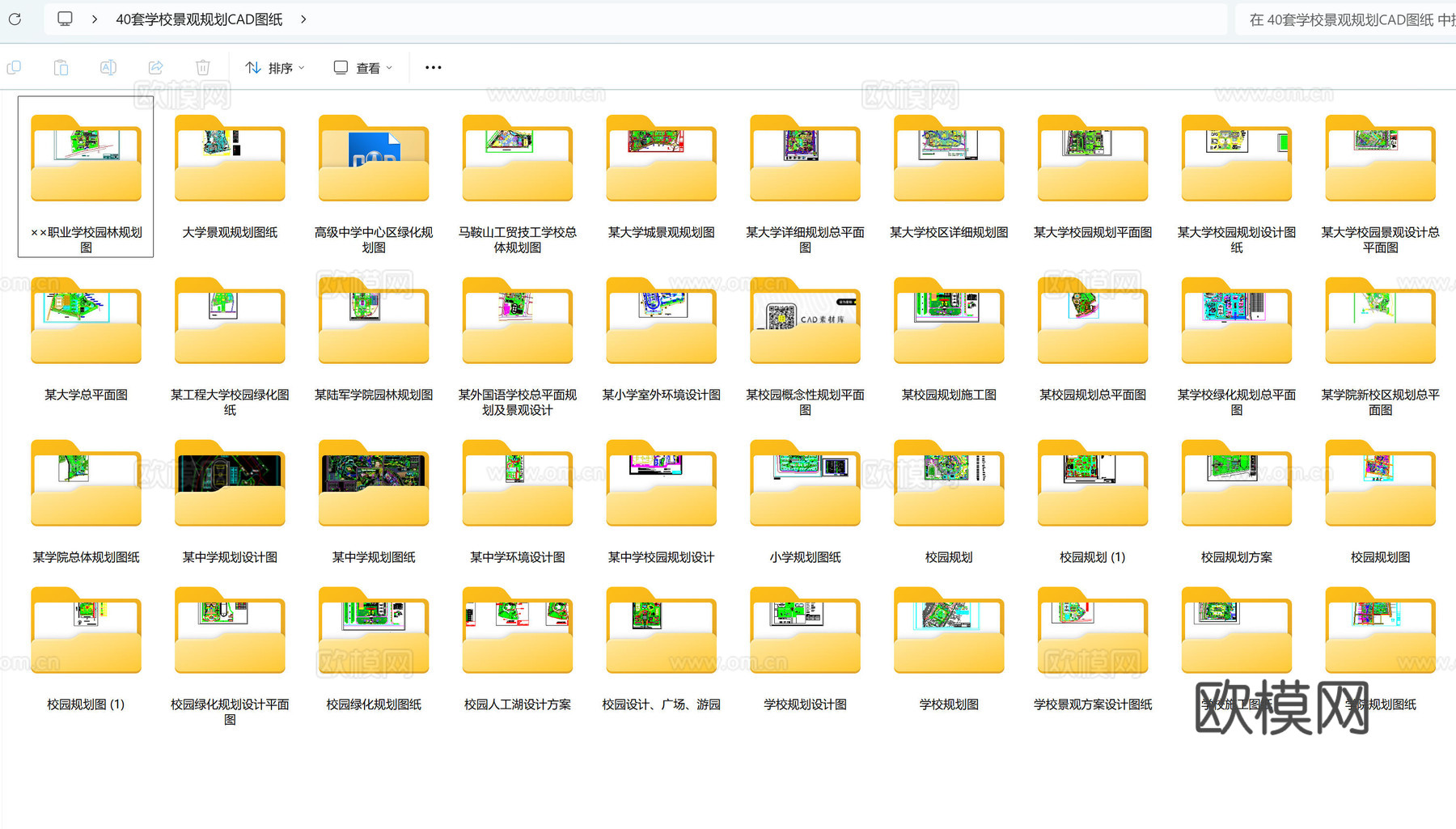Delete the selected folder with trash icon
Screen dimensions: 1456x829
pos(202,67)
